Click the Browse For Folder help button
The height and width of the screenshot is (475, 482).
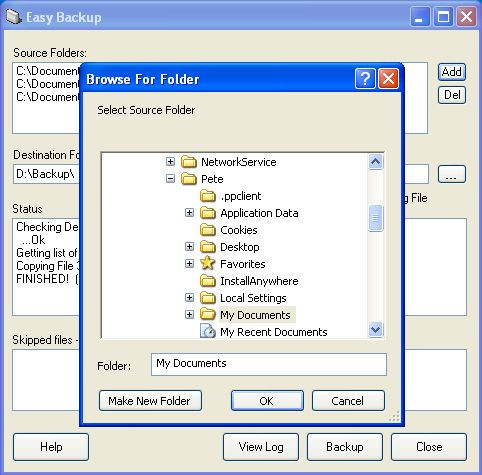point(365,79)
